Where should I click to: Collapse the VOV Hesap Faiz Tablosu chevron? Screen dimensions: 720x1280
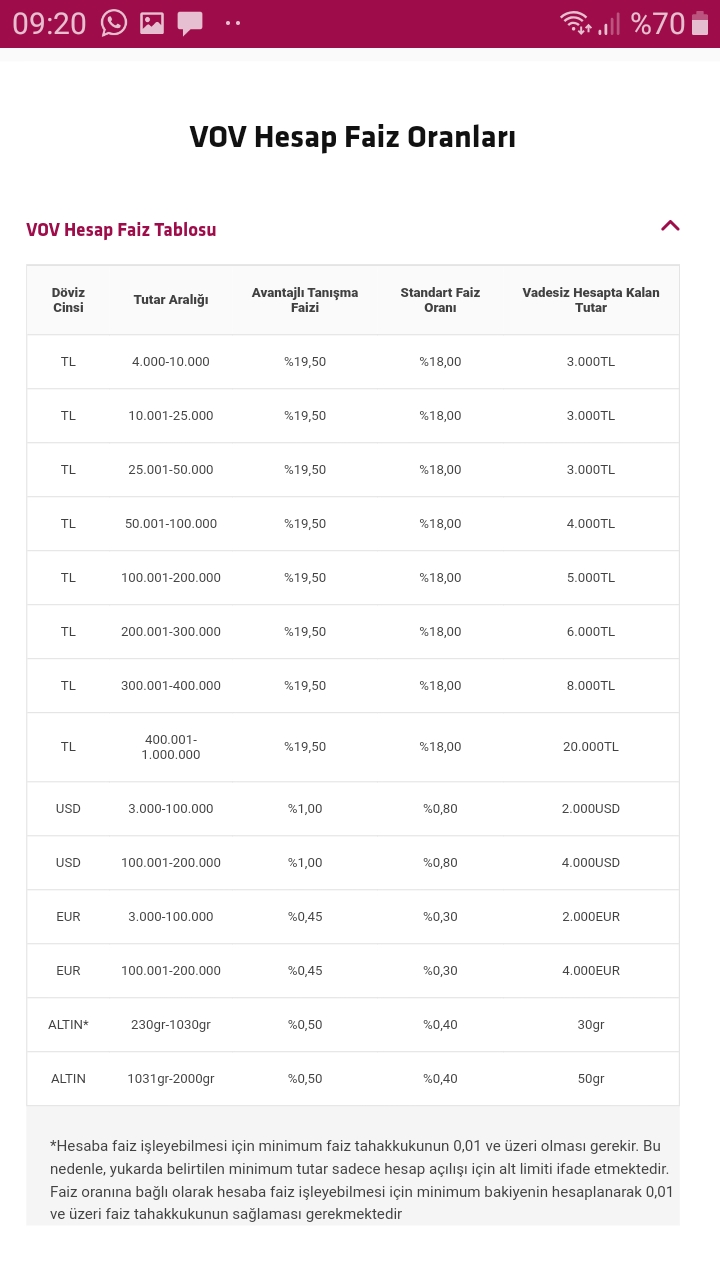coord(670,226)
